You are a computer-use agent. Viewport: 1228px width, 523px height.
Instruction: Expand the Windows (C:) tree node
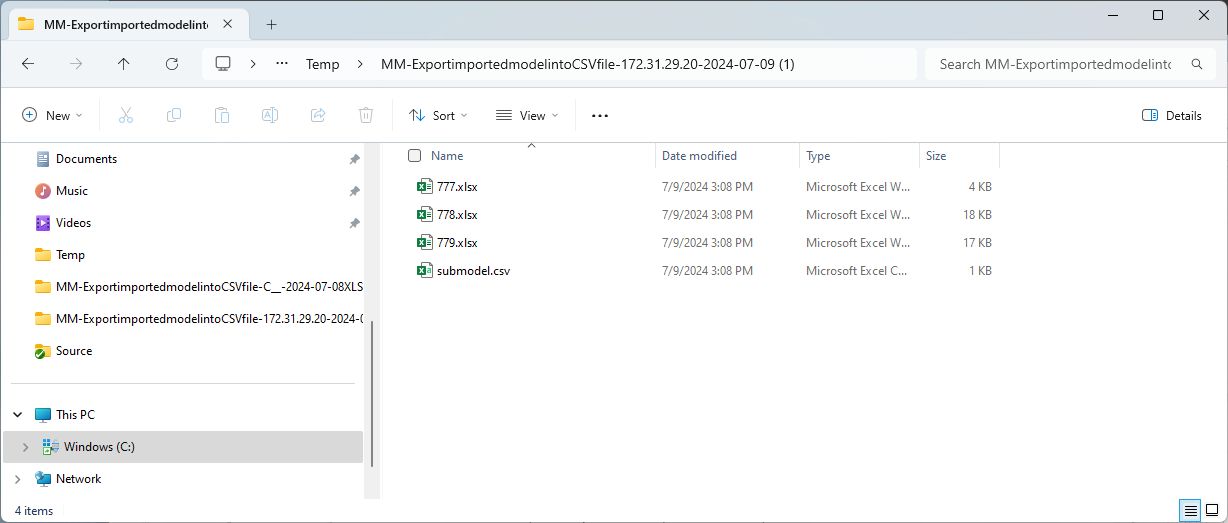click(x=25, y=447)
